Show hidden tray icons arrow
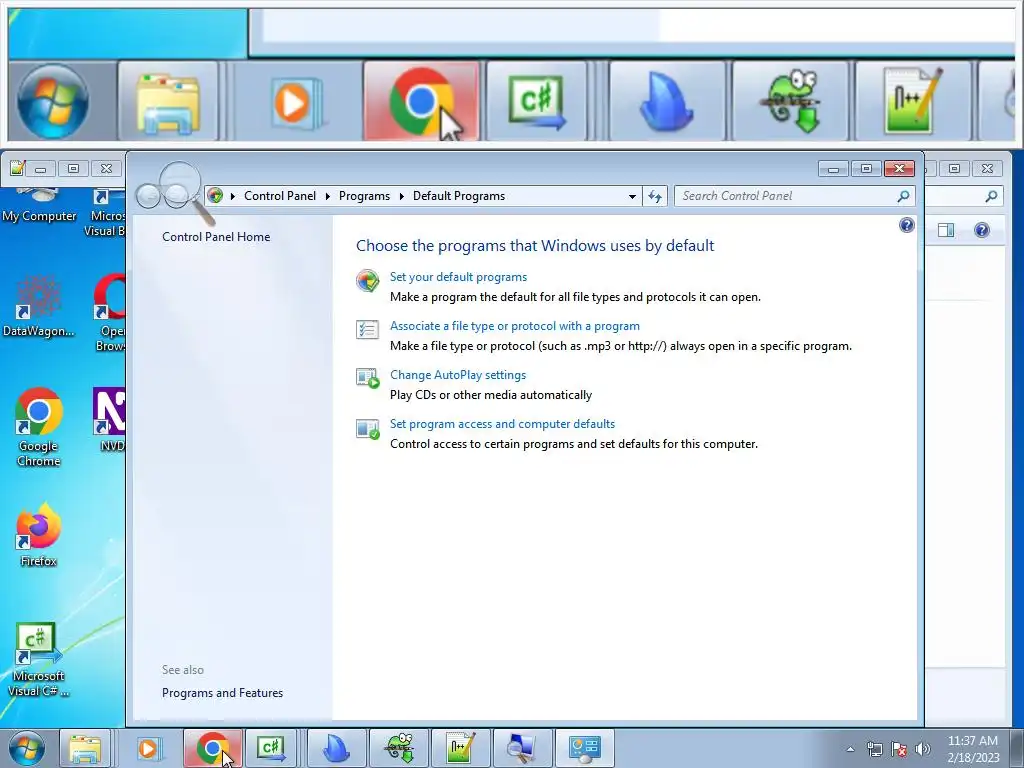This screenshot has height=768, width=1024. point(850,749)
